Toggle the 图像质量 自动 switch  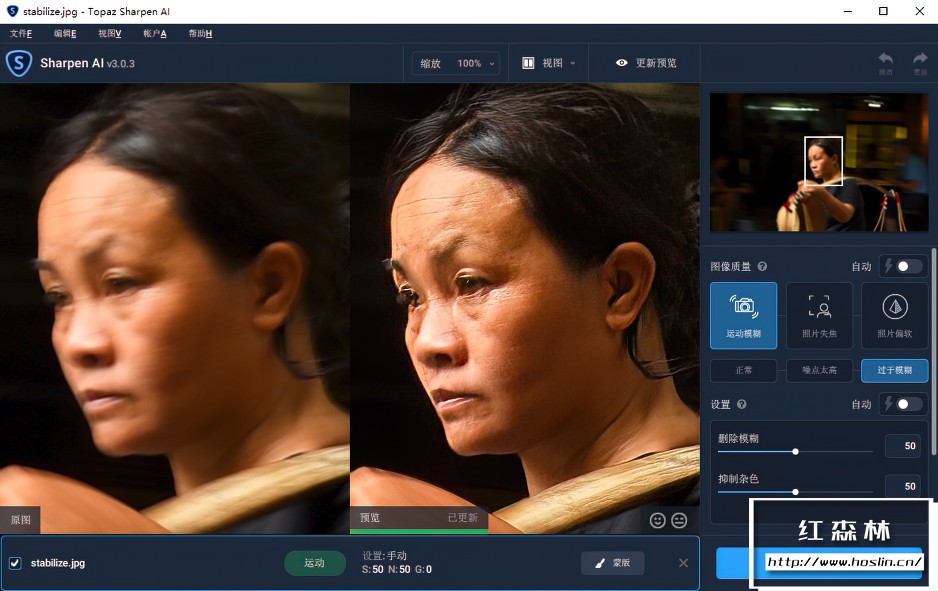[907, 266]
